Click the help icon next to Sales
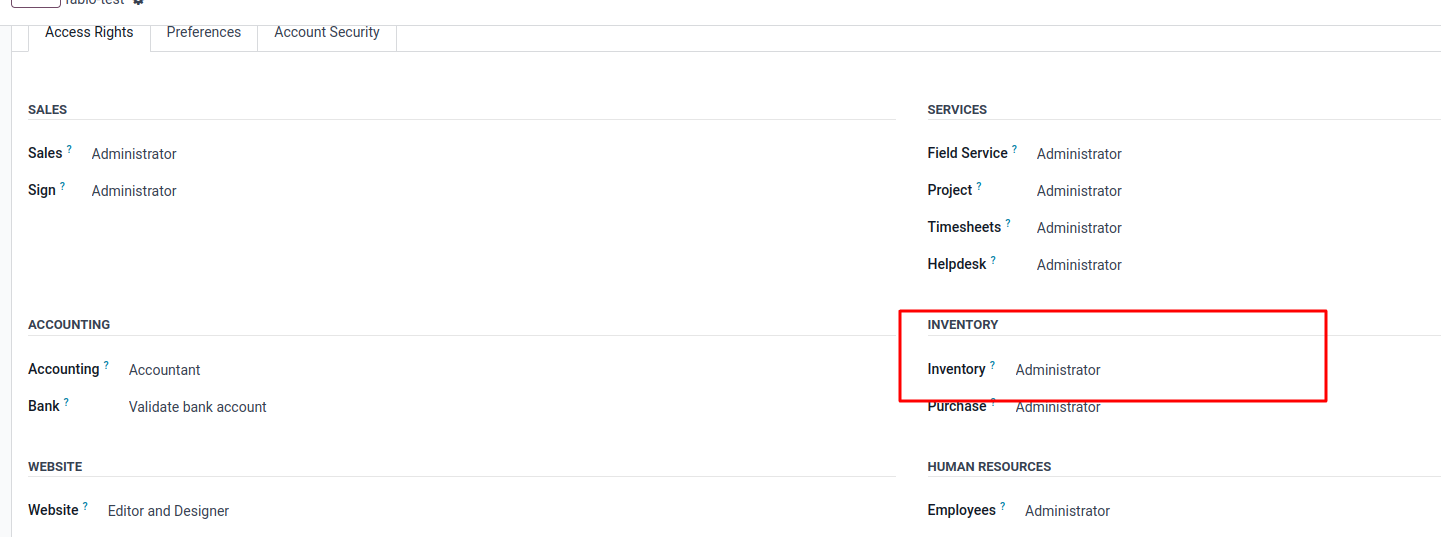The width and height of the screenshot is (1441, 537). (x=69, y=149)
